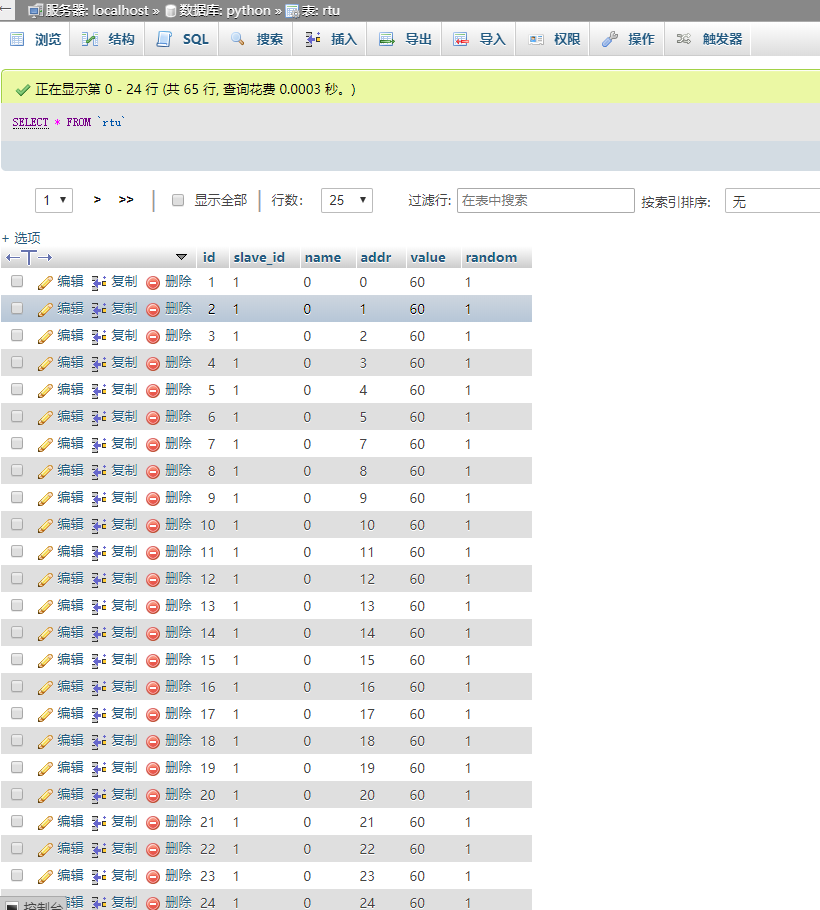Switch to the SQL tab
The height and width of the screenshot is (910, 820).
tap(182, 39)
